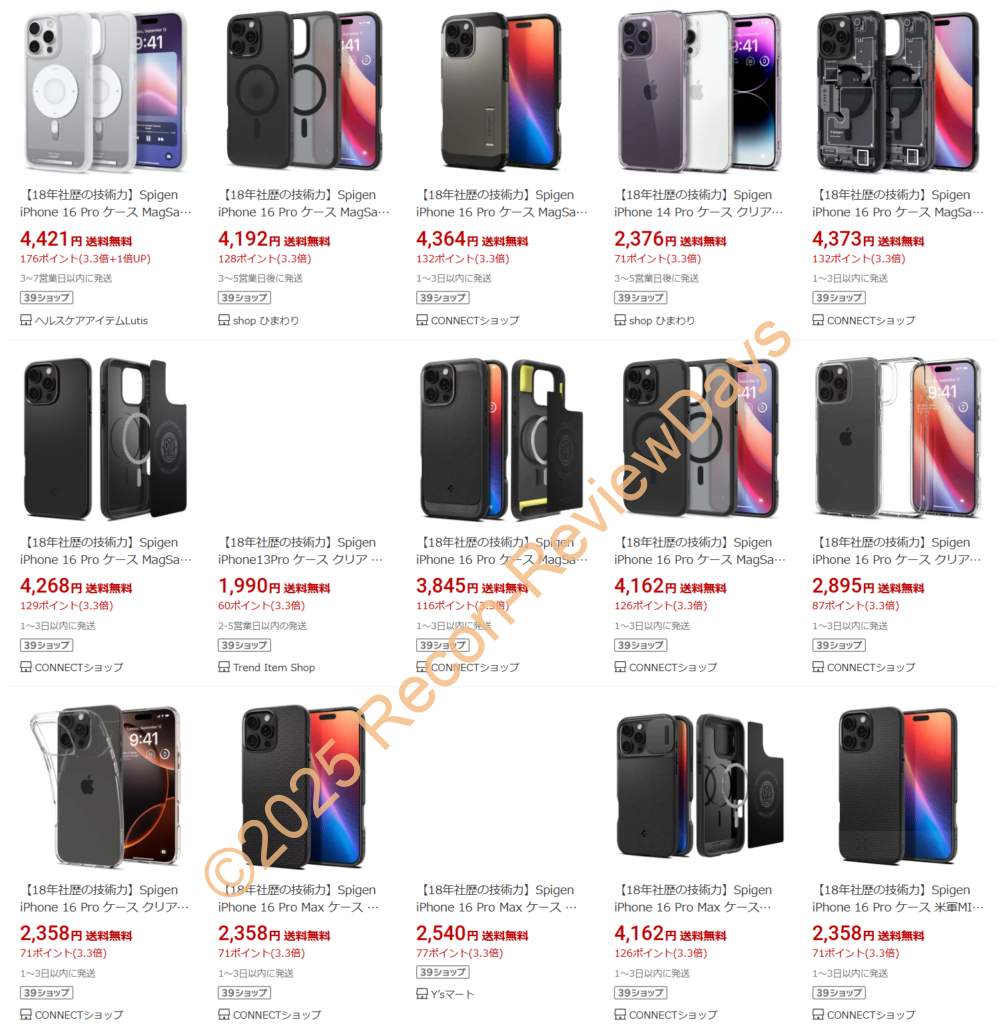Open the iPhone13Pro ケース クリア product title
This screenshot has width=999, height=1024.
click(x=300, y=560)
